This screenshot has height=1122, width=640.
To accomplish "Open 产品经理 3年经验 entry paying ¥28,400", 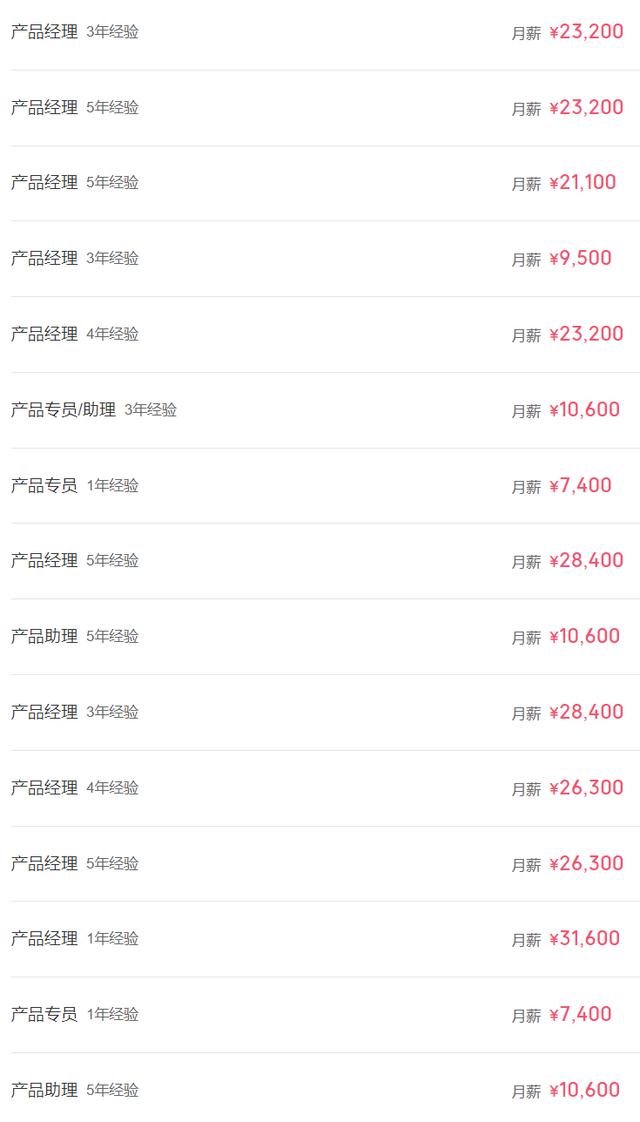I will coord(44,712).
